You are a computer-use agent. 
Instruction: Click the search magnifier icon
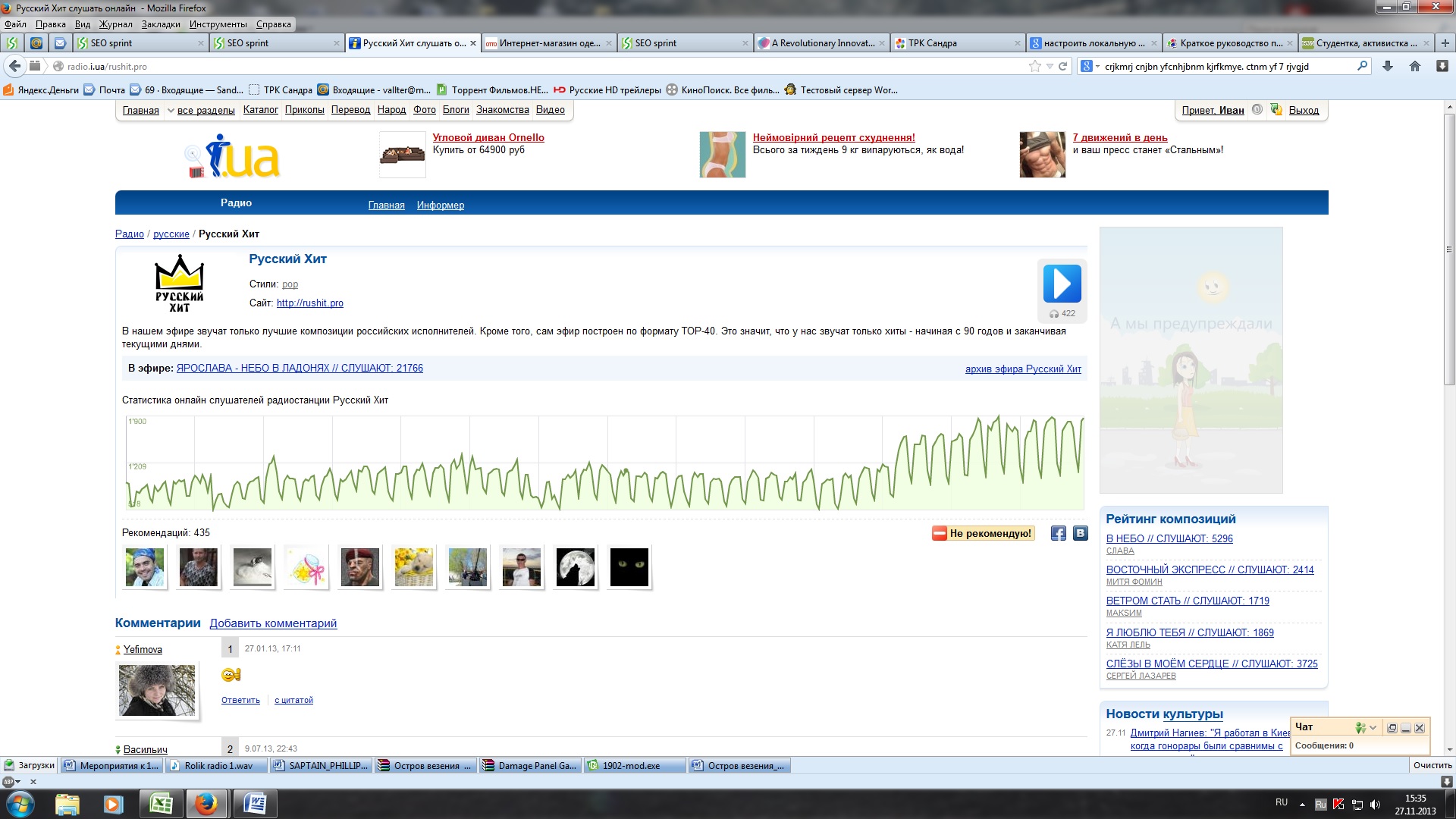click(1362, 66)
